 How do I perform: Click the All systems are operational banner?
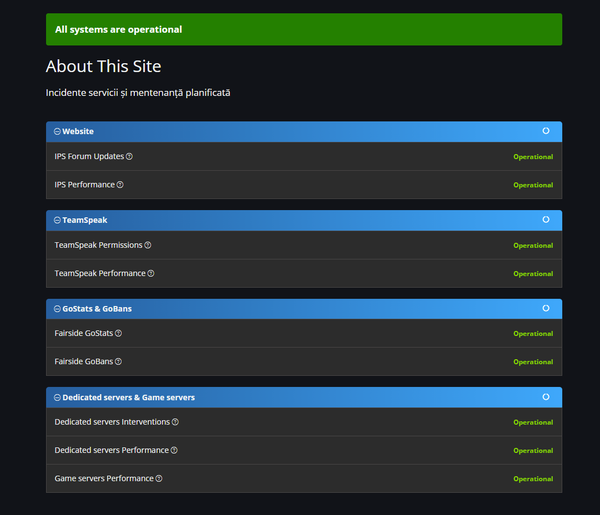coord(304,29)
